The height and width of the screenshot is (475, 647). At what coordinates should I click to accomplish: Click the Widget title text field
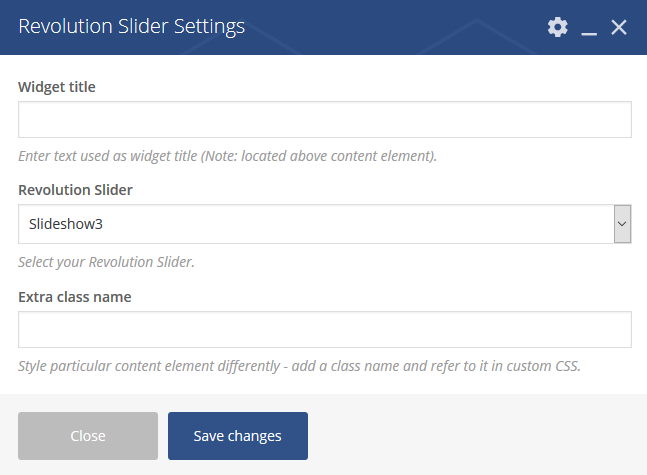pos(324,119)
